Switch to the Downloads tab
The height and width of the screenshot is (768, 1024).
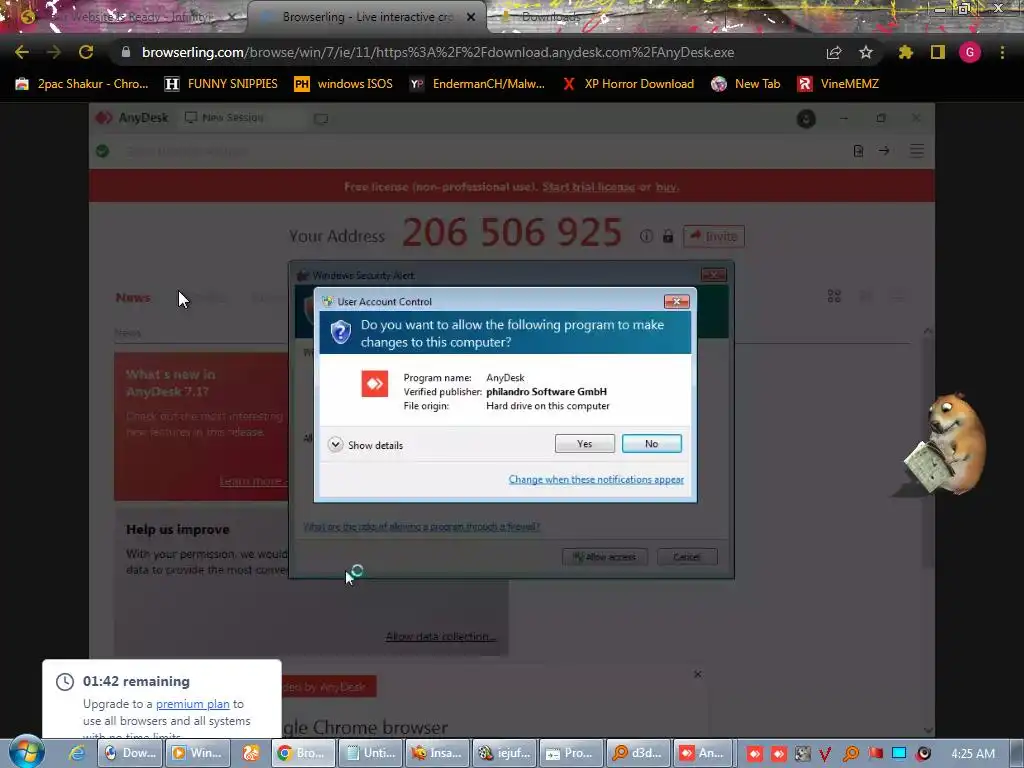[549, 17]
